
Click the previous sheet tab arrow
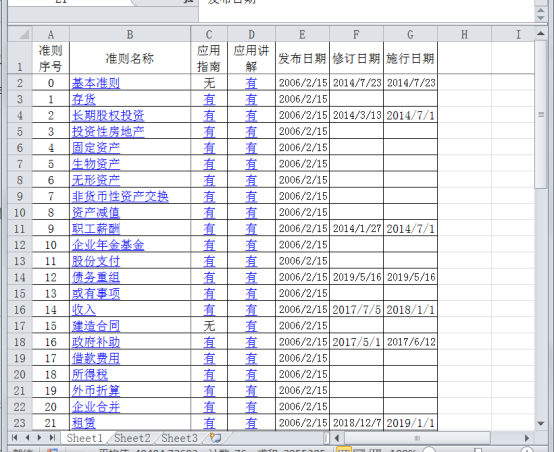pos(27,438)
